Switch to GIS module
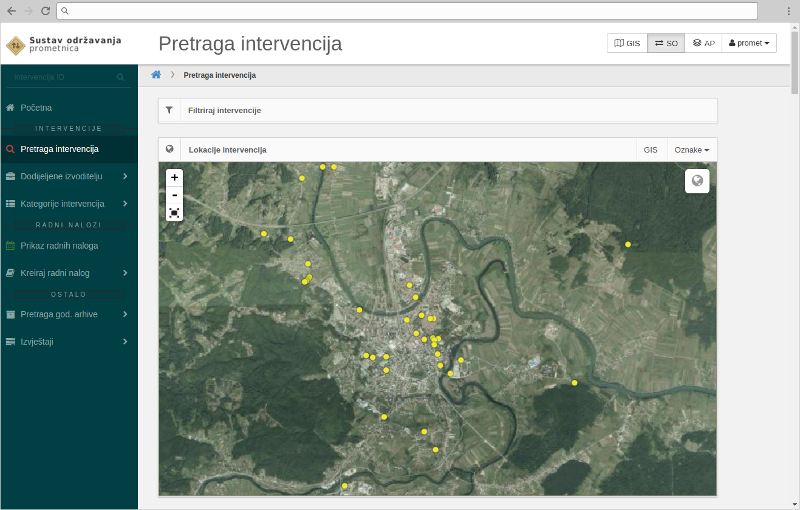Screen dimensions: 800x510 click(627, 44)
